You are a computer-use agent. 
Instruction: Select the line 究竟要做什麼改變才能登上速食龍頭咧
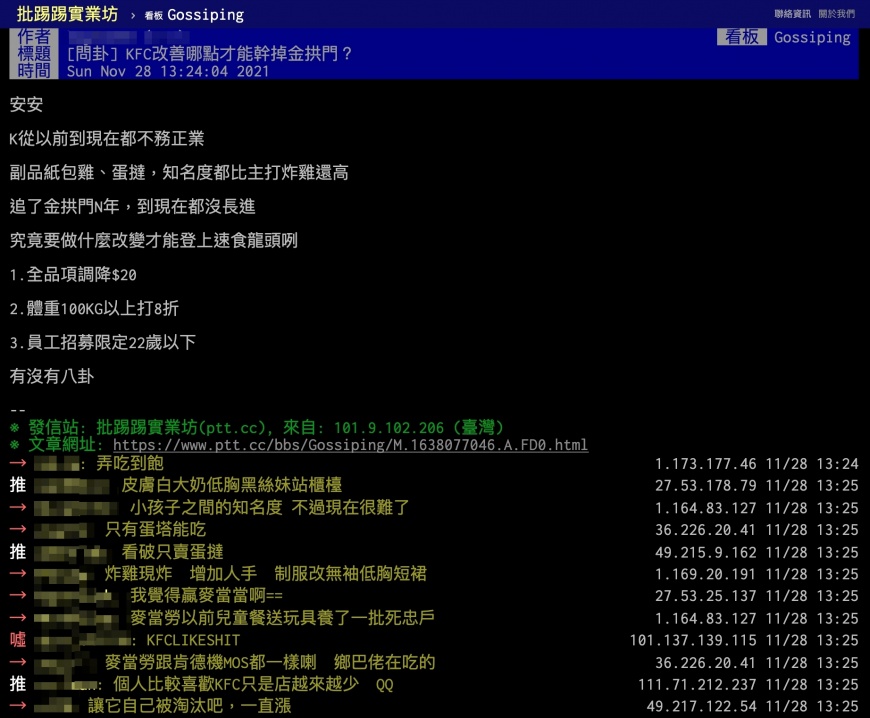[154, 240]
